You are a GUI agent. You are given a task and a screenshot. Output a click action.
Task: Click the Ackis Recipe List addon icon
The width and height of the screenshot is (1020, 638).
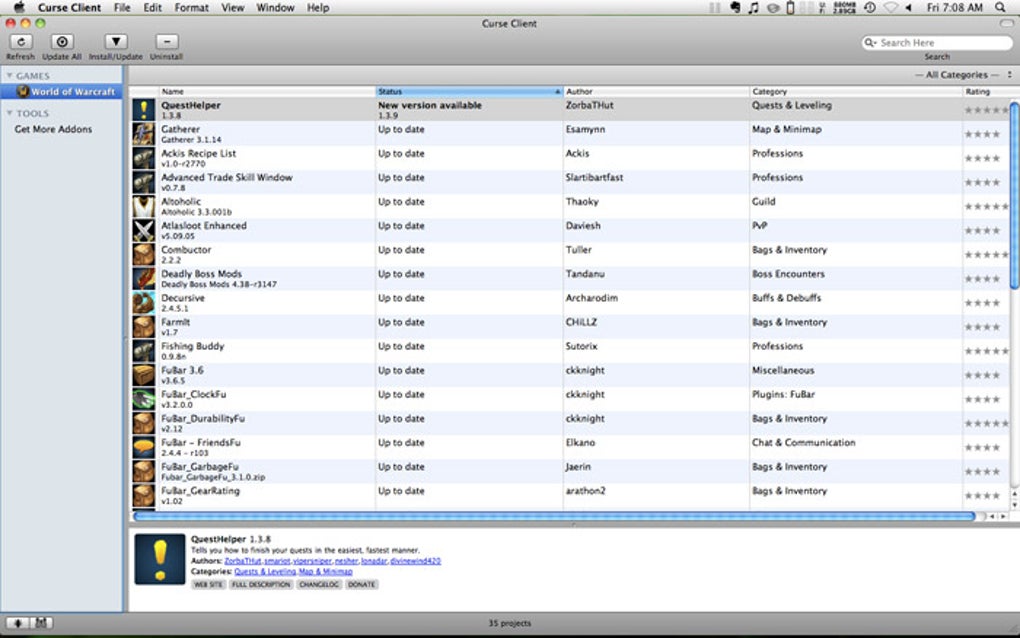(x=144, y=157)
